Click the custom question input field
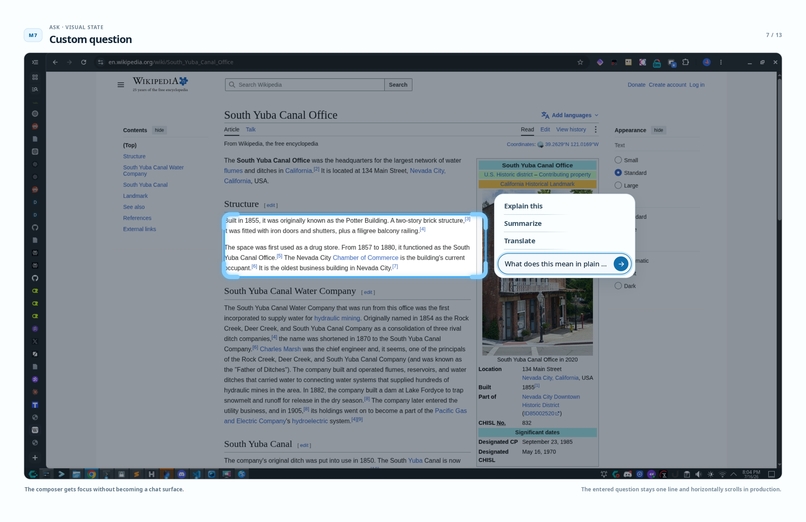Image resolution: width=806 pixels, height=522 pixels. [x=556, y=264]
